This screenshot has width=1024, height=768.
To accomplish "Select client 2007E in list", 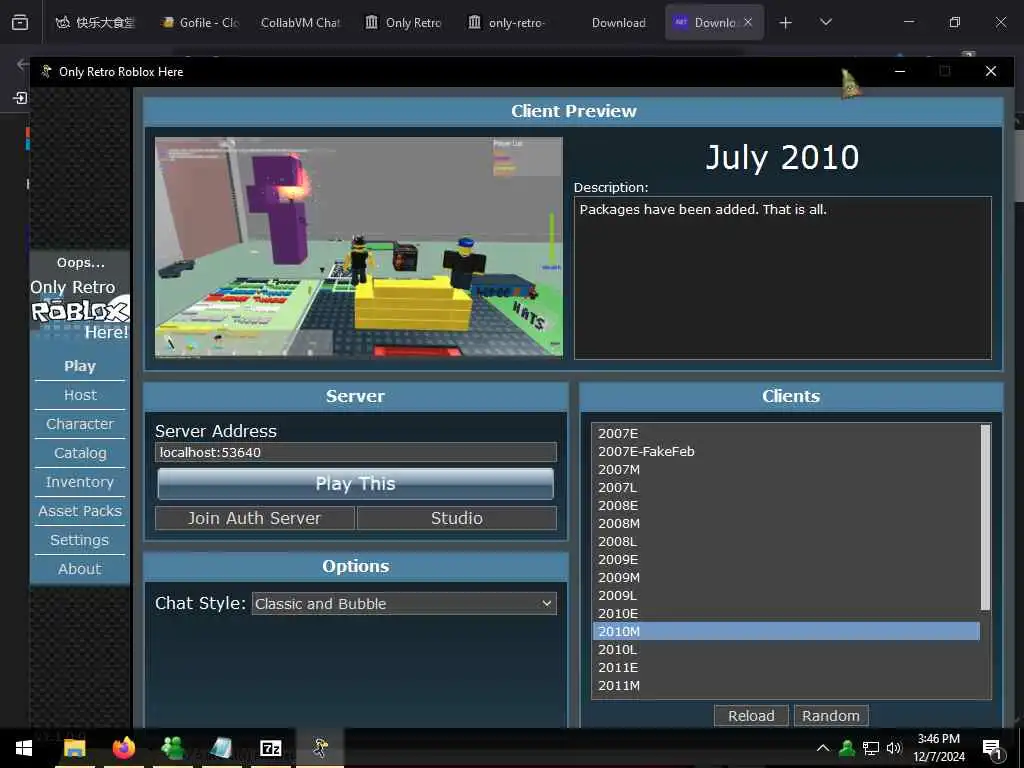I will point(786,434).
